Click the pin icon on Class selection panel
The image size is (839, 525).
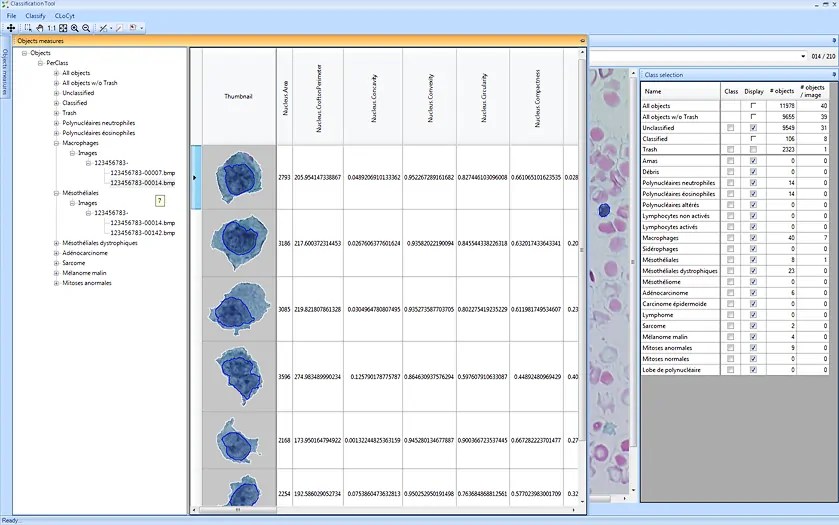point(834,74)
